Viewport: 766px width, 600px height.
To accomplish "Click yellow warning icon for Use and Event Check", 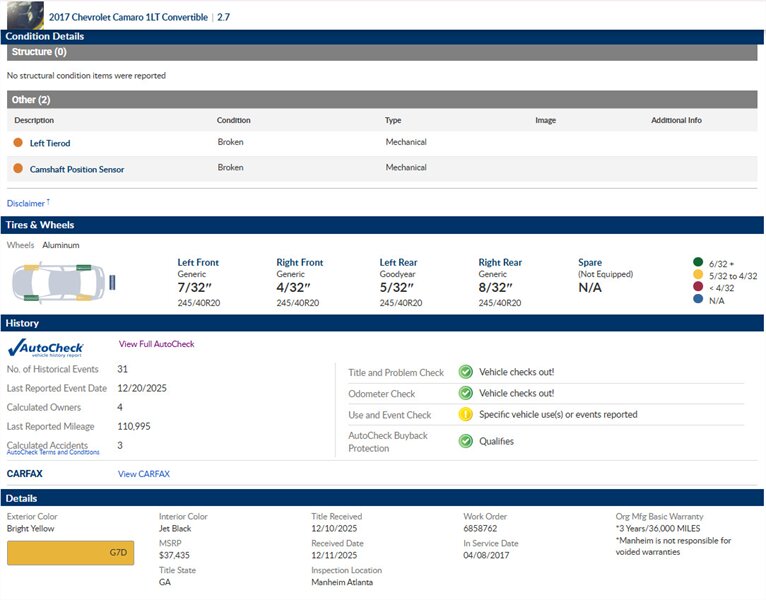I will point(465,414).
